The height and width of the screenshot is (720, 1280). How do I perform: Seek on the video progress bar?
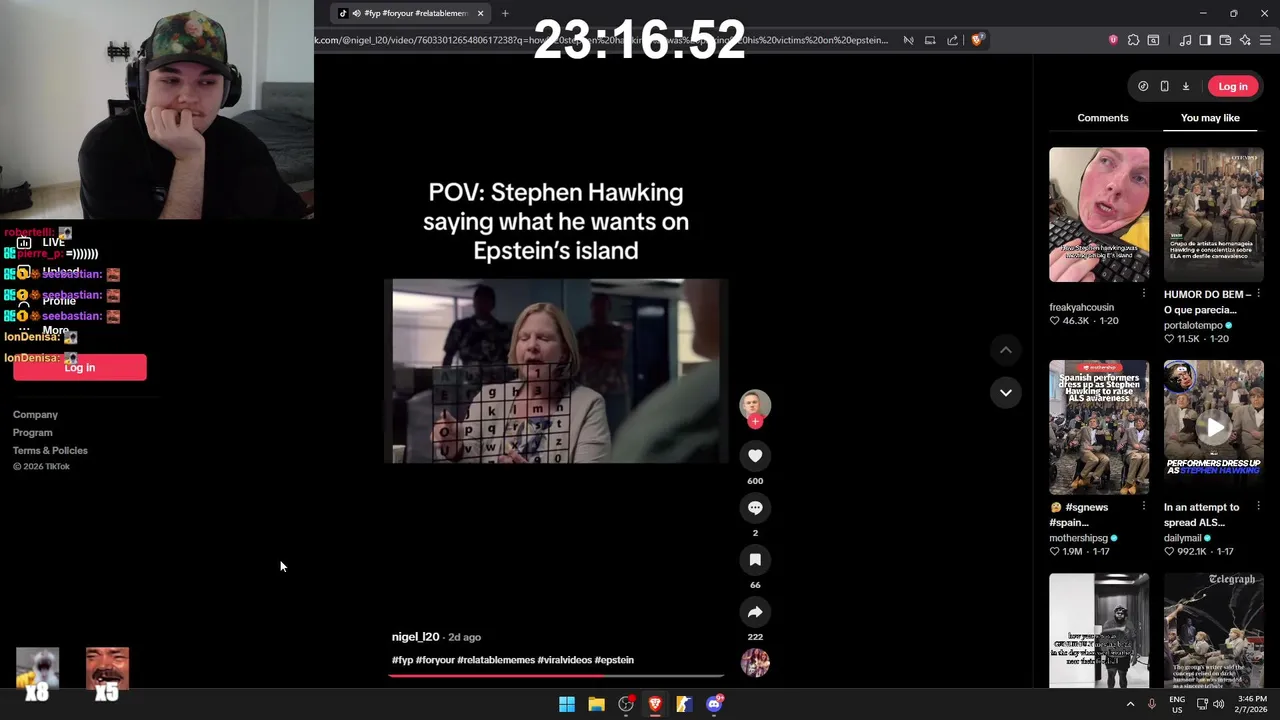click(556, 676)
